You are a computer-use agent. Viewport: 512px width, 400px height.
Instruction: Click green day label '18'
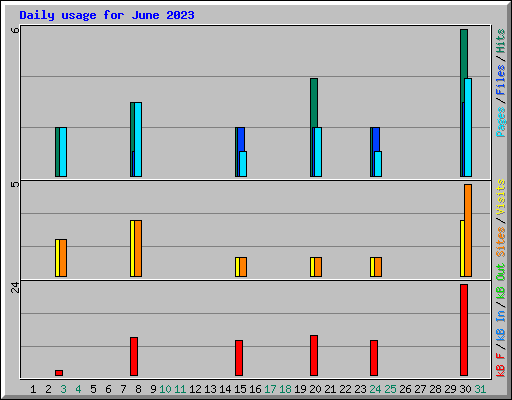tap(285, 389)
